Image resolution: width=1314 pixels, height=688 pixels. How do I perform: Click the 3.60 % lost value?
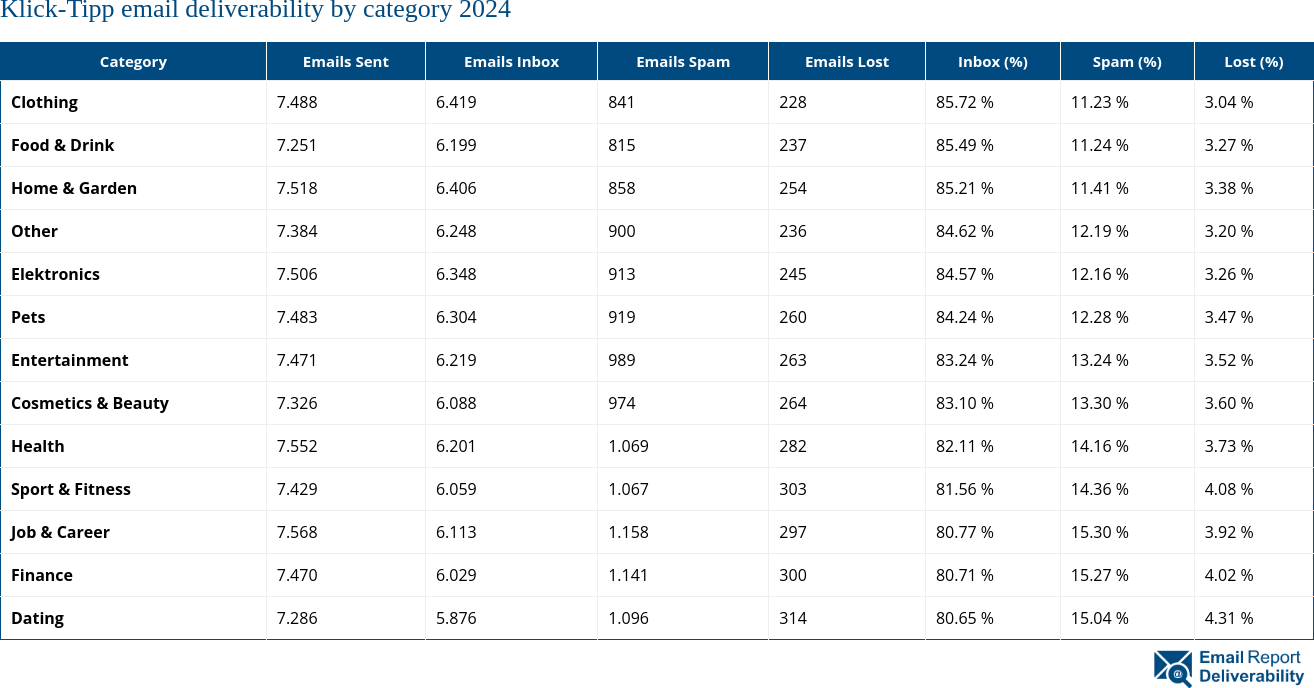click(1229, 403)
